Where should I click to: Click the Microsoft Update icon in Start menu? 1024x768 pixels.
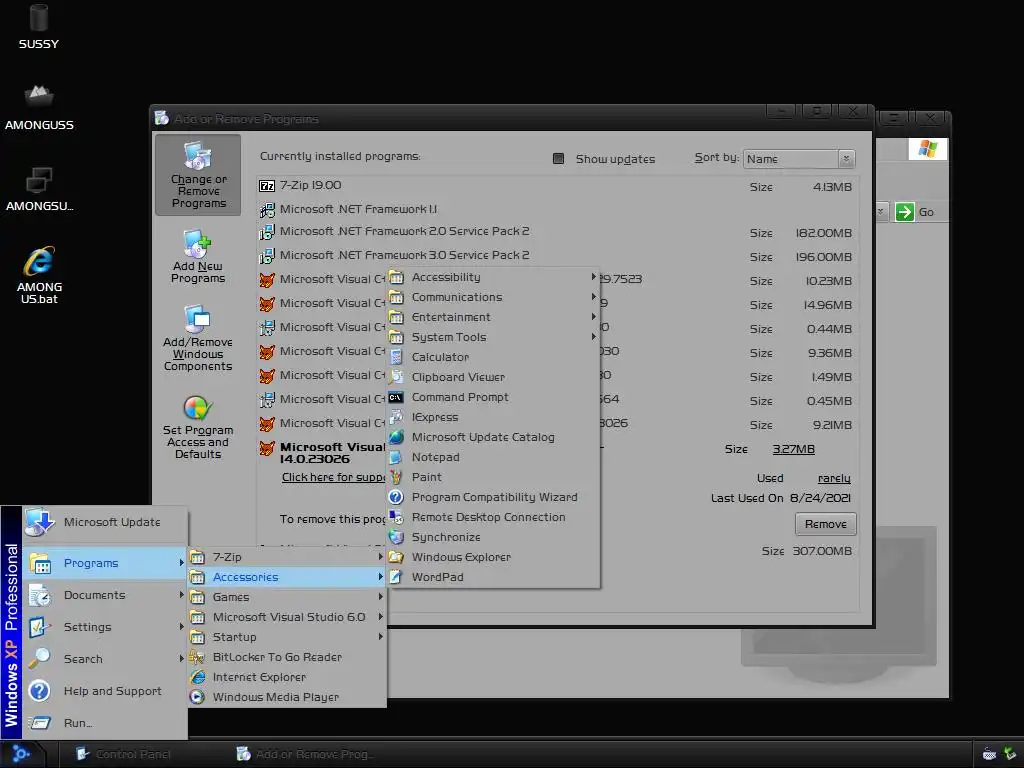pos(40,522)
